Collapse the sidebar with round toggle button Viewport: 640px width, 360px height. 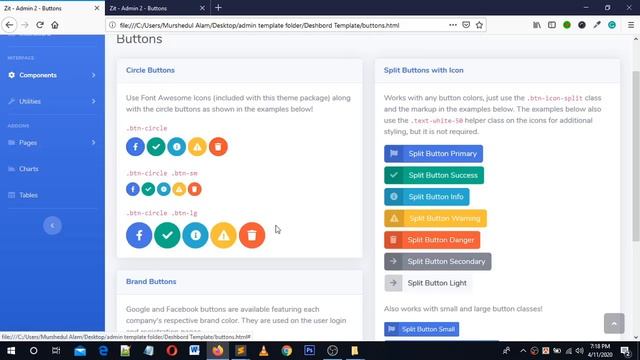pos(52,225)
